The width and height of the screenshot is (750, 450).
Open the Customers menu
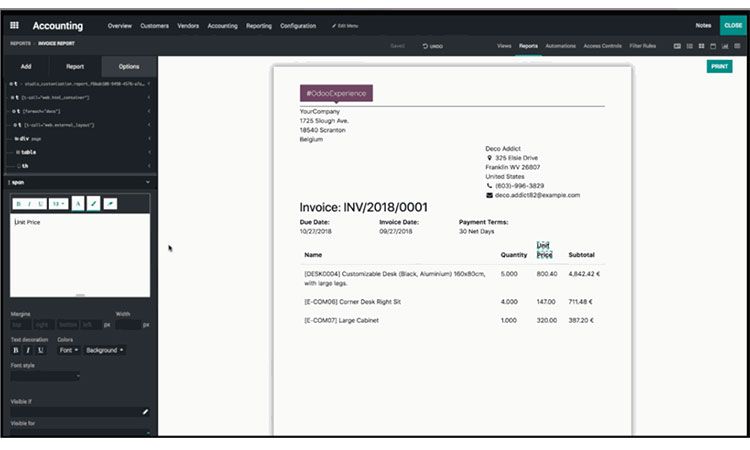click(x=154, y=26)
